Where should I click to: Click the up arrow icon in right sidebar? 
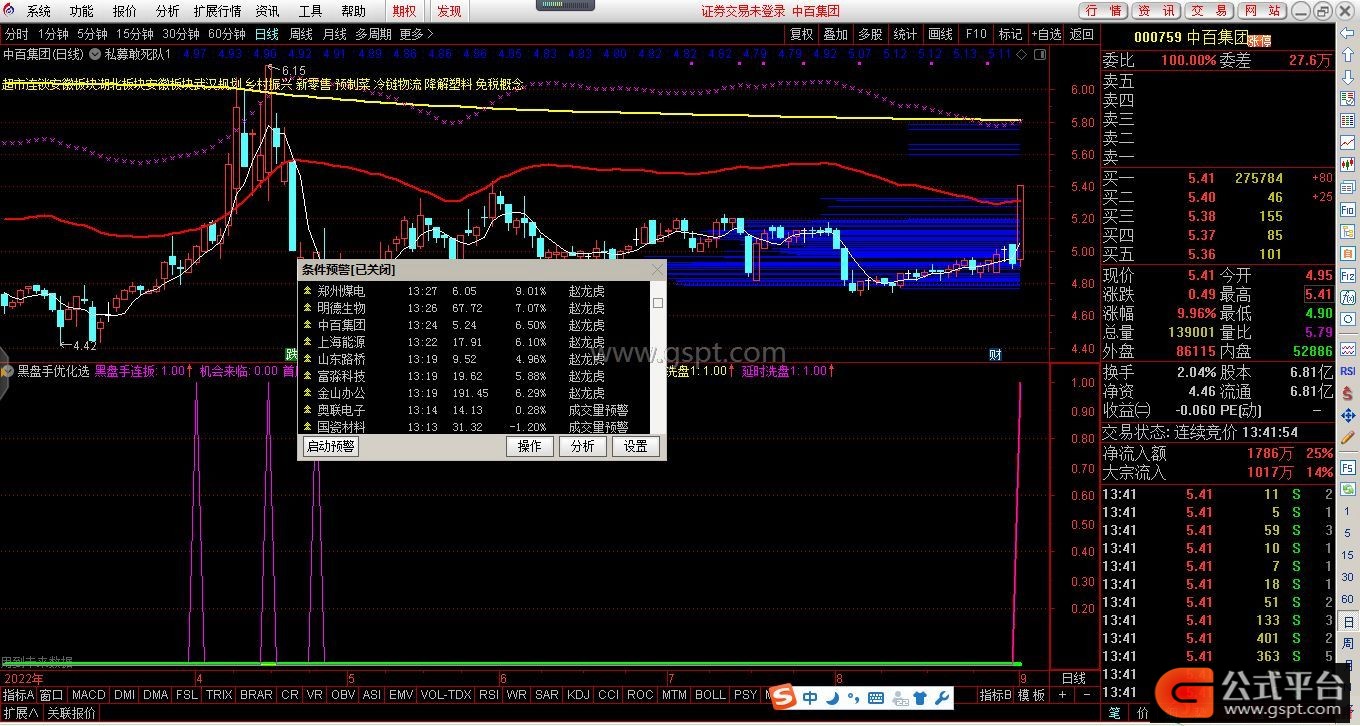coord(1348,53)
